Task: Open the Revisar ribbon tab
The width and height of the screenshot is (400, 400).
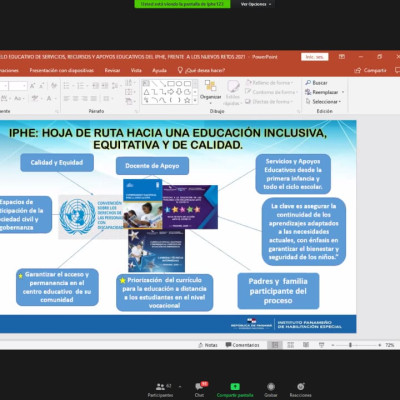Action: tap(112, 70)
